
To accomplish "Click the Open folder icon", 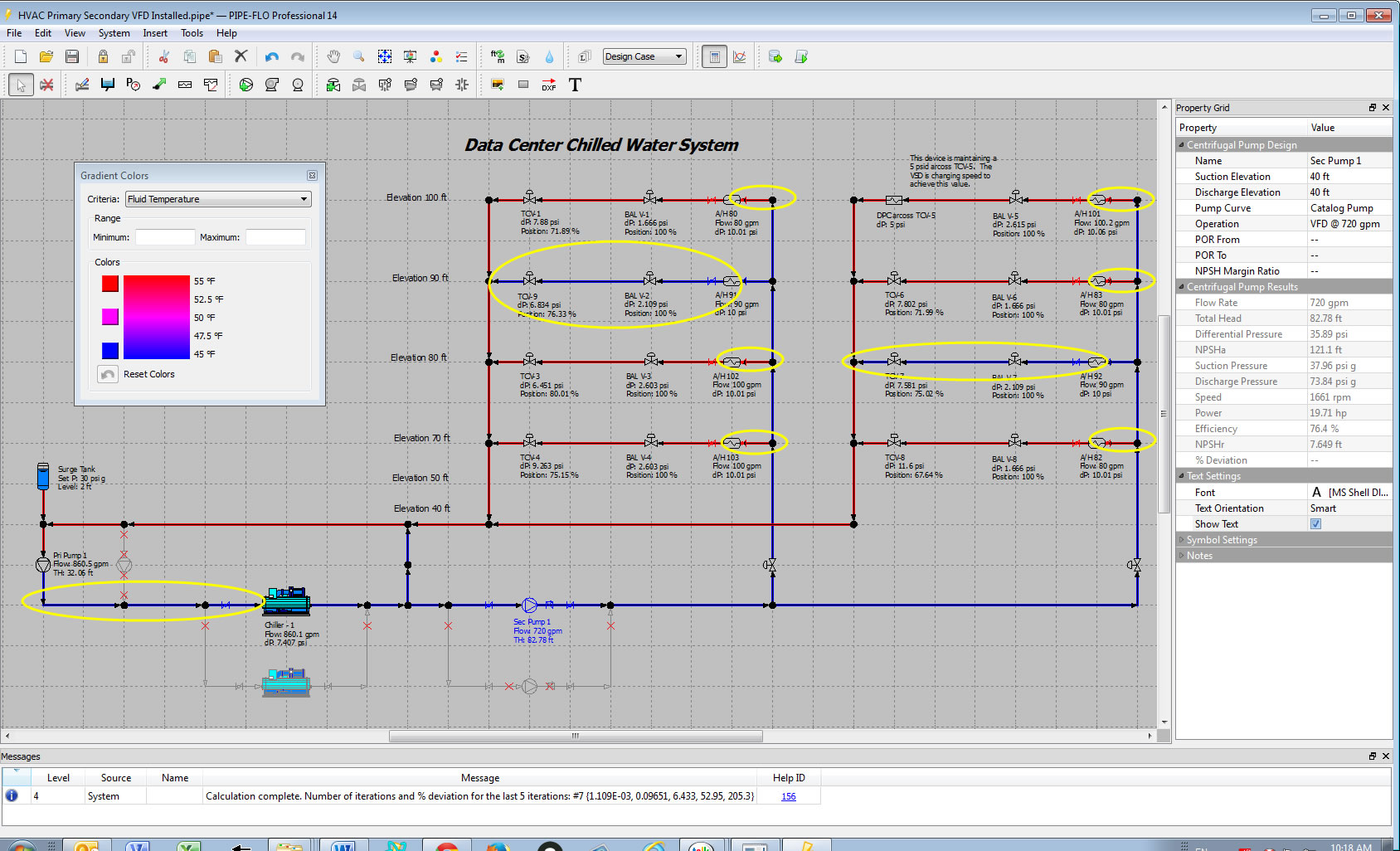I will [x=46, y=56].
